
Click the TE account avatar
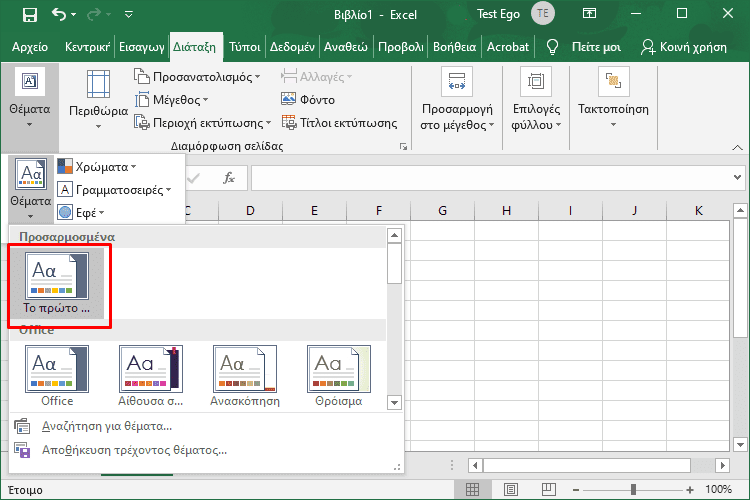543,13
